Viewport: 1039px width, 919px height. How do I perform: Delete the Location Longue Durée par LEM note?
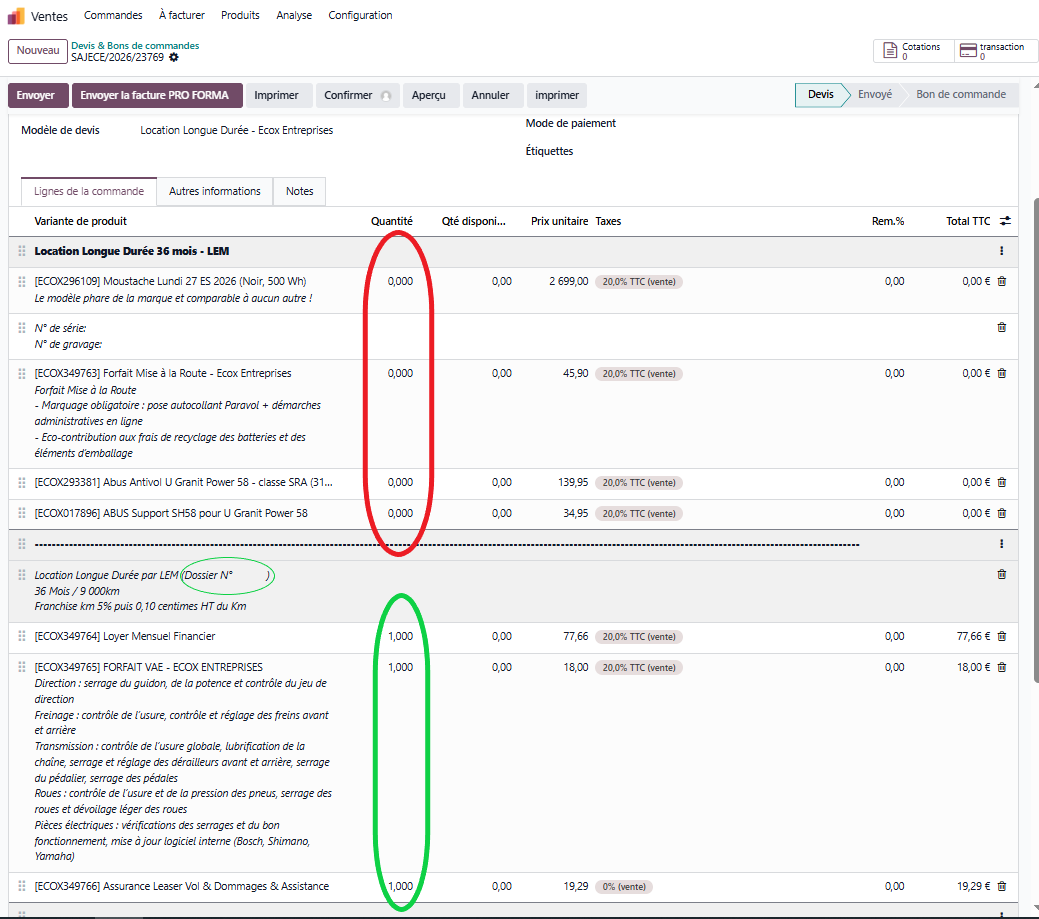tap(1002, 574)
